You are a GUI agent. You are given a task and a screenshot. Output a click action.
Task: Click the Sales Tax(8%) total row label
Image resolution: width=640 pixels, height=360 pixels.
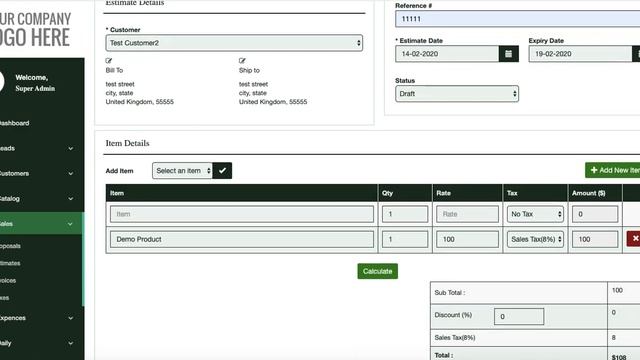455,338
